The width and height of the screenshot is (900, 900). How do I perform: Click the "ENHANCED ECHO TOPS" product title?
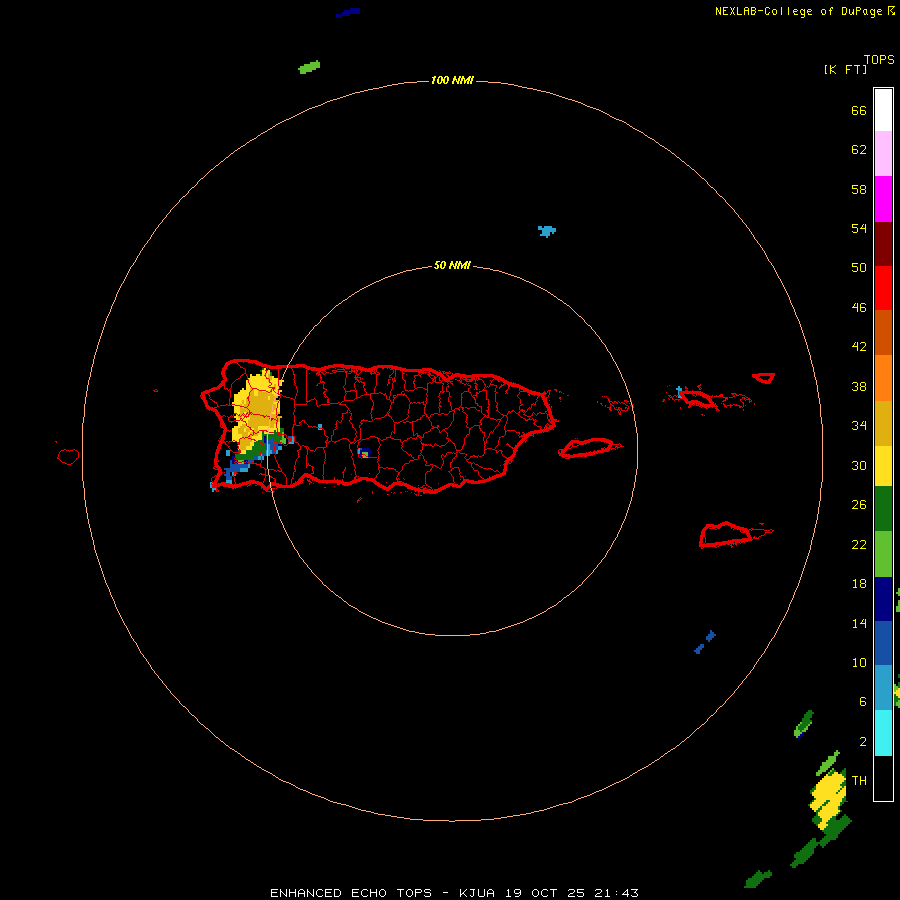[x=351, y=893]
